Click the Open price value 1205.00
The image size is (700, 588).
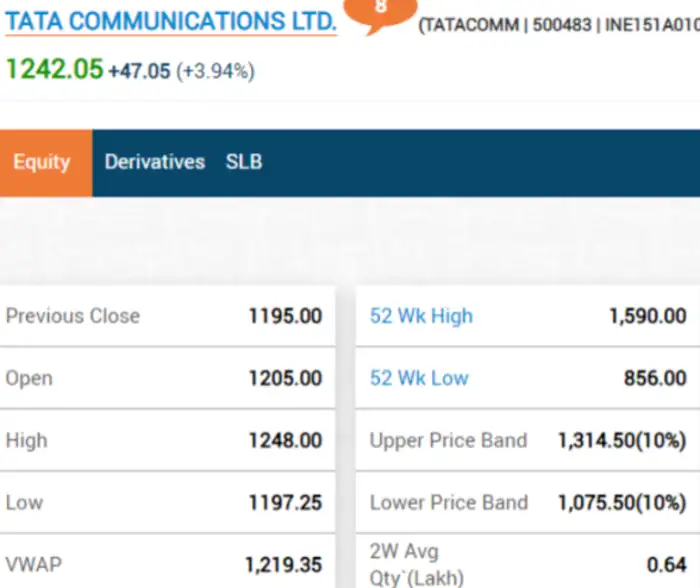(x=285, y=378)
